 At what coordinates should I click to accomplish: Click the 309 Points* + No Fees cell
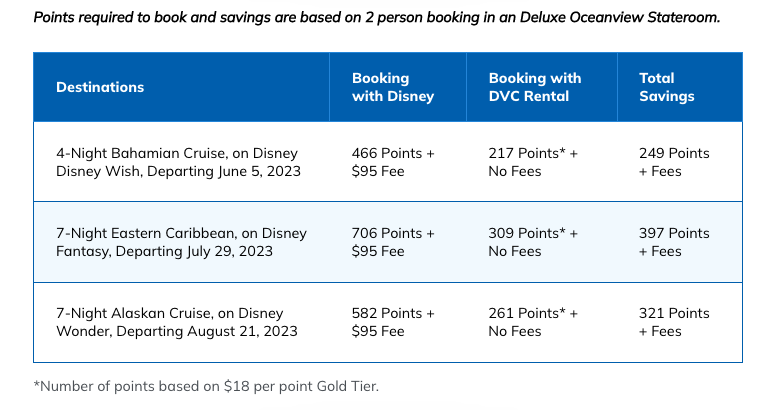pos(533,242)
